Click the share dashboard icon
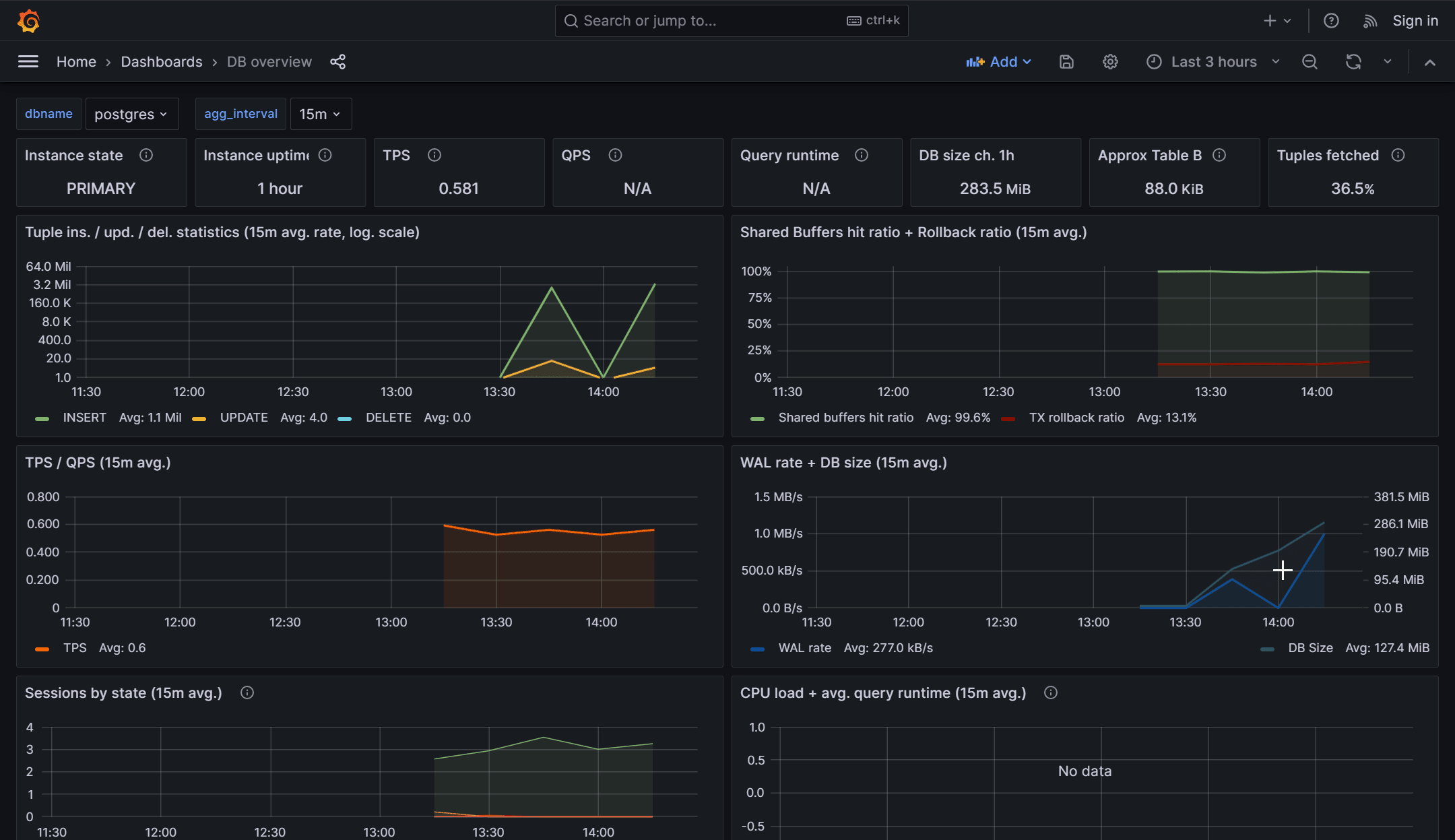1455x840 pixels. 337,62
